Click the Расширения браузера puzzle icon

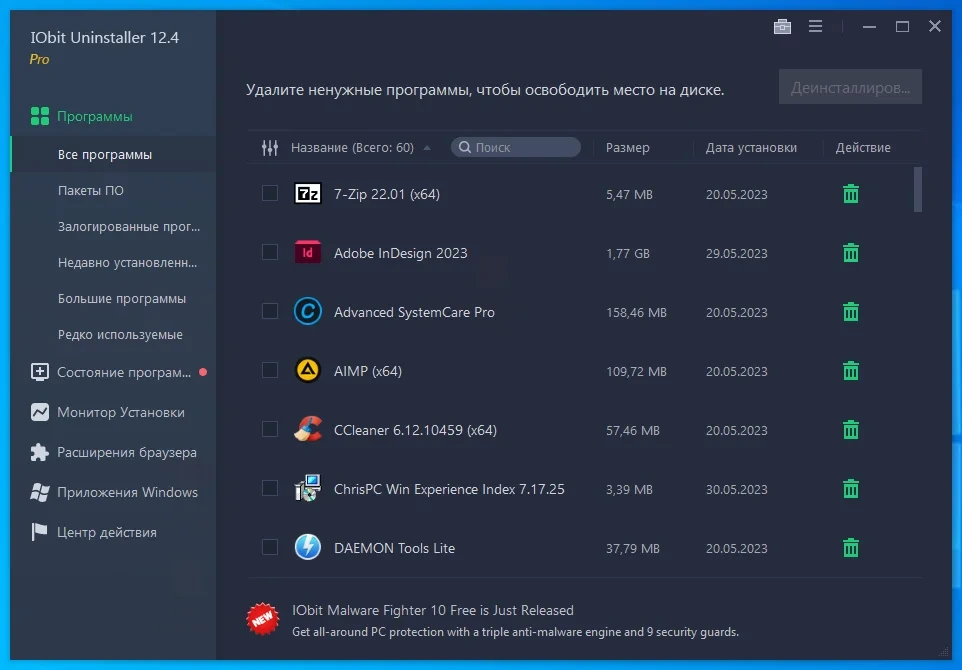tap(40, 452)
